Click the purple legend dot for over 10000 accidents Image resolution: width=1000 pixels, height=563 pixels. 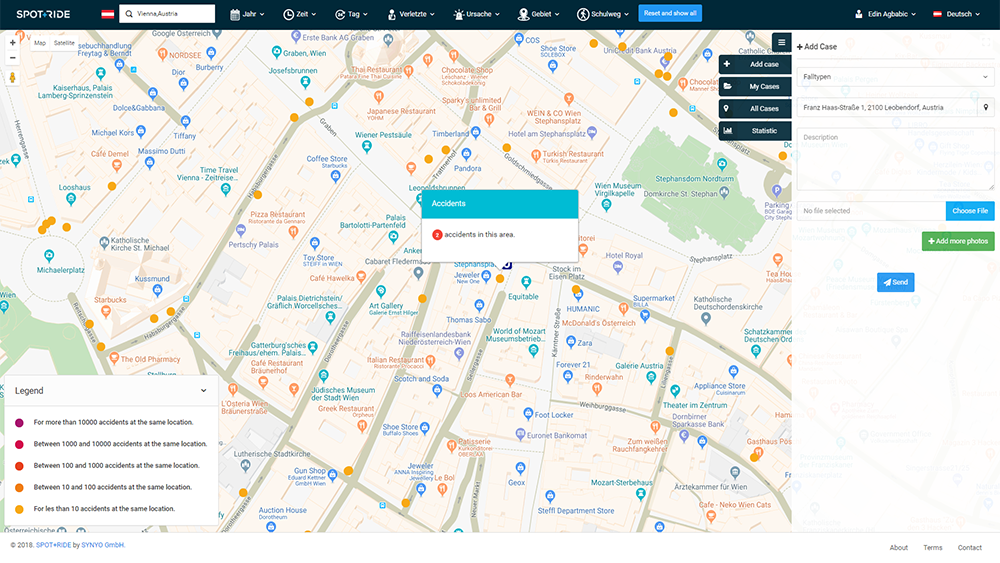[19, 423]
